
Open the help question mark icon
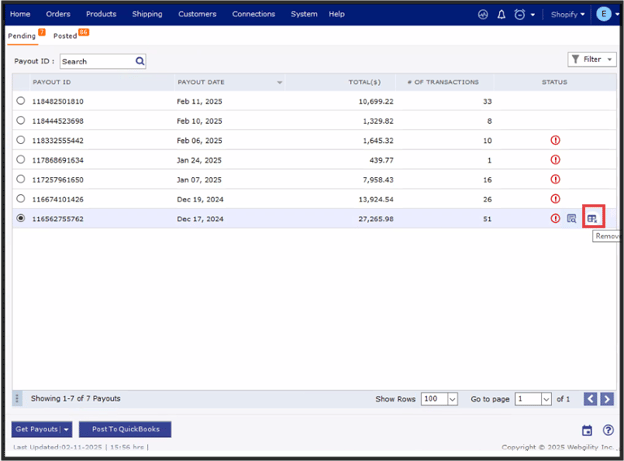coord(608,430)
